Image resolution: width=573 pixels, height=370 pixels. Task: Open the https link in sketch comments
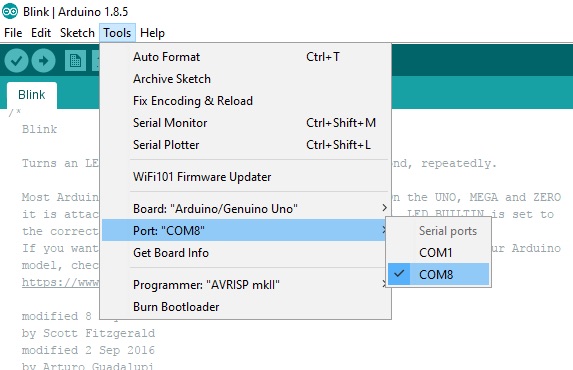(x=60, y=282)
